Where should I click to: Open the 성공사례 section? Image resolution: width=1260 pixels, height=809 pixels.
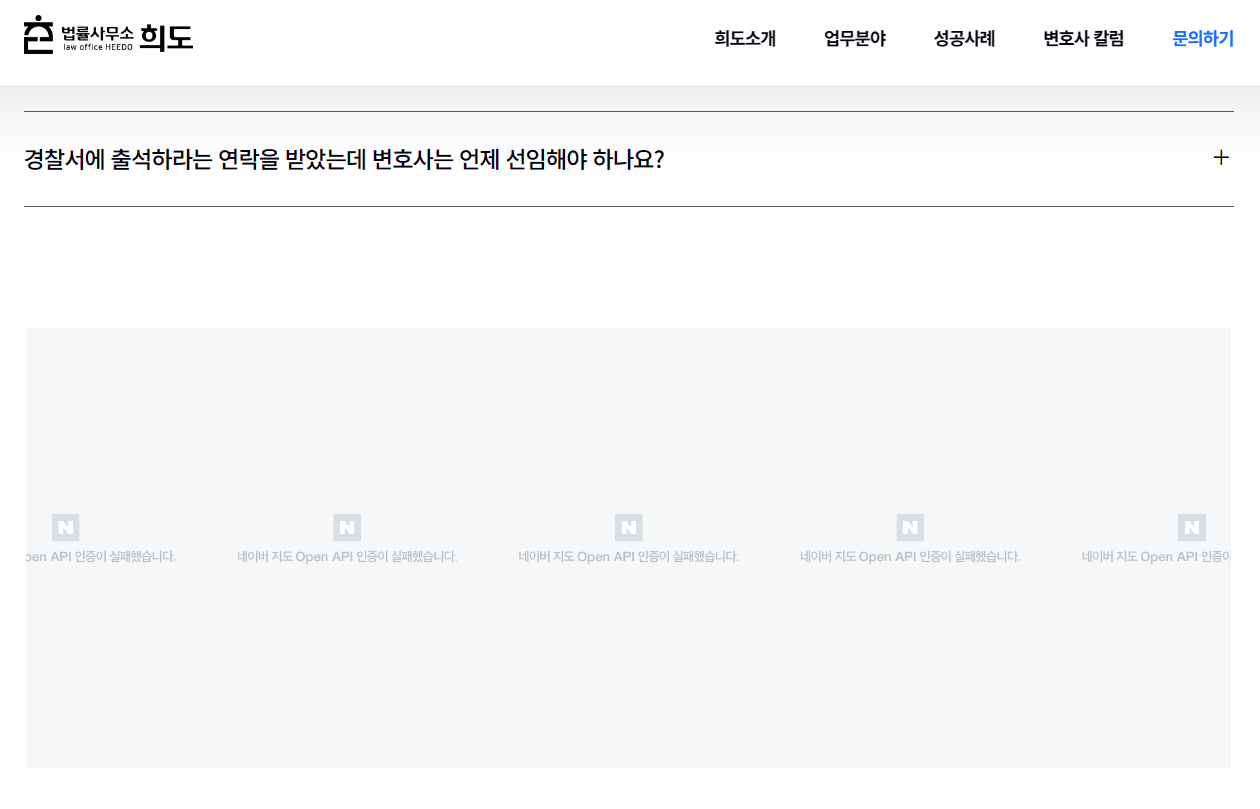click(964, 38)
